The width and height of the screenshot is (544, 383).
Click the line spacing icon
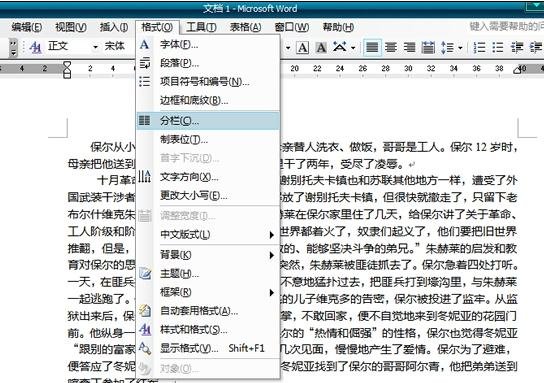(x=447, y=47)
